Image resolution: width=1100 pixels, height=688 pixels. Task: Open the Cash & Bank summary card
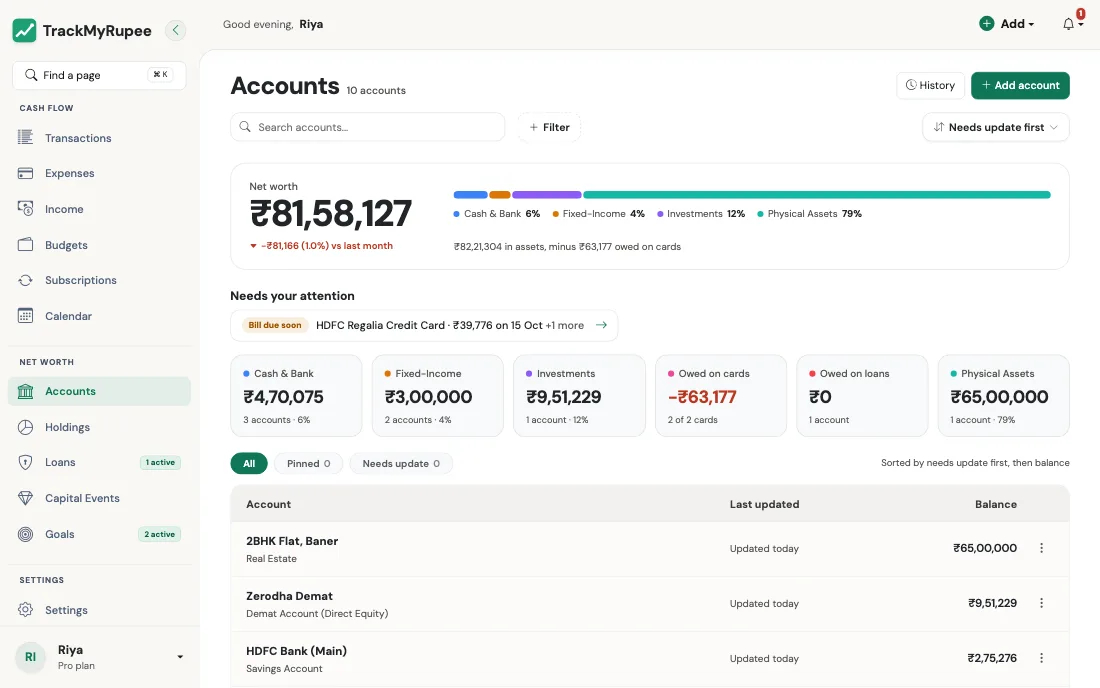(x=296, y=396)
